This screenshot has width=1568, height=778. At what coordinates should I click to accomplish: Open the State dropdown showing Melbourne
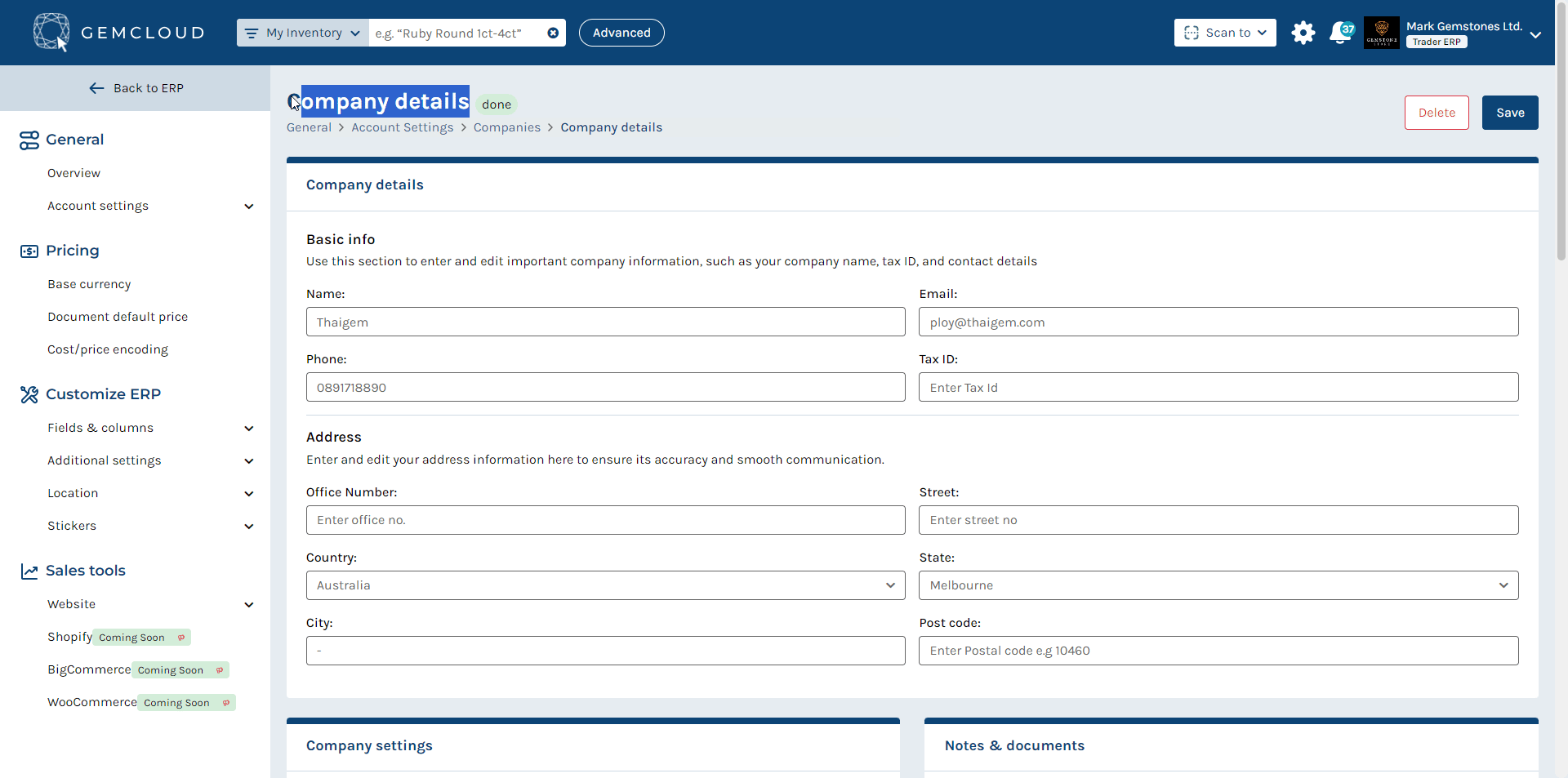(1218, 585)
